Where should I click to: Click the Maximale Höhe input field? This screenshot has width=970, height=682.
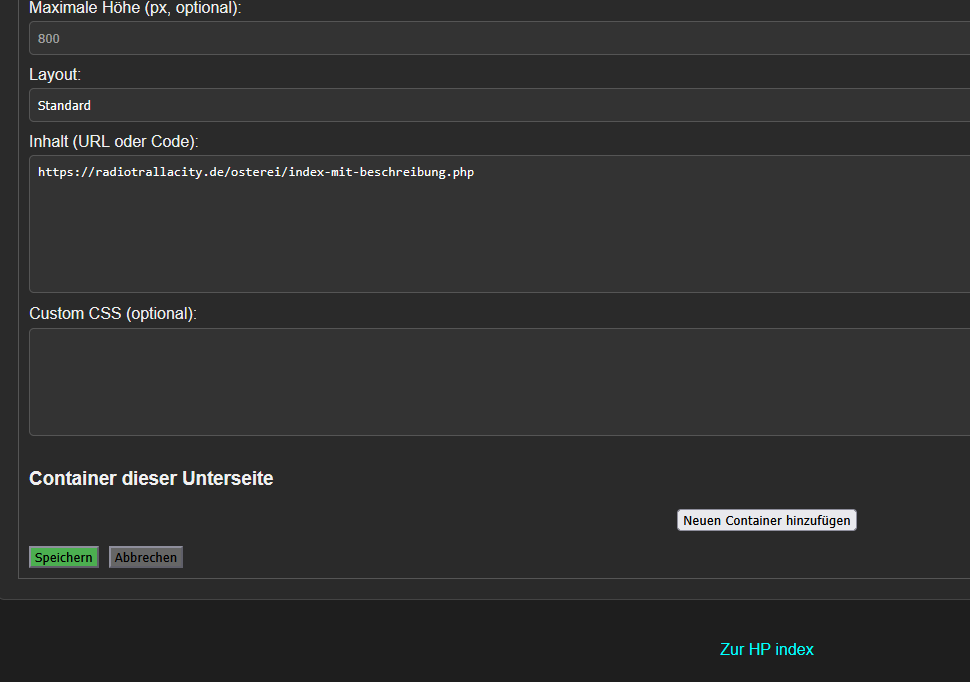500,39
